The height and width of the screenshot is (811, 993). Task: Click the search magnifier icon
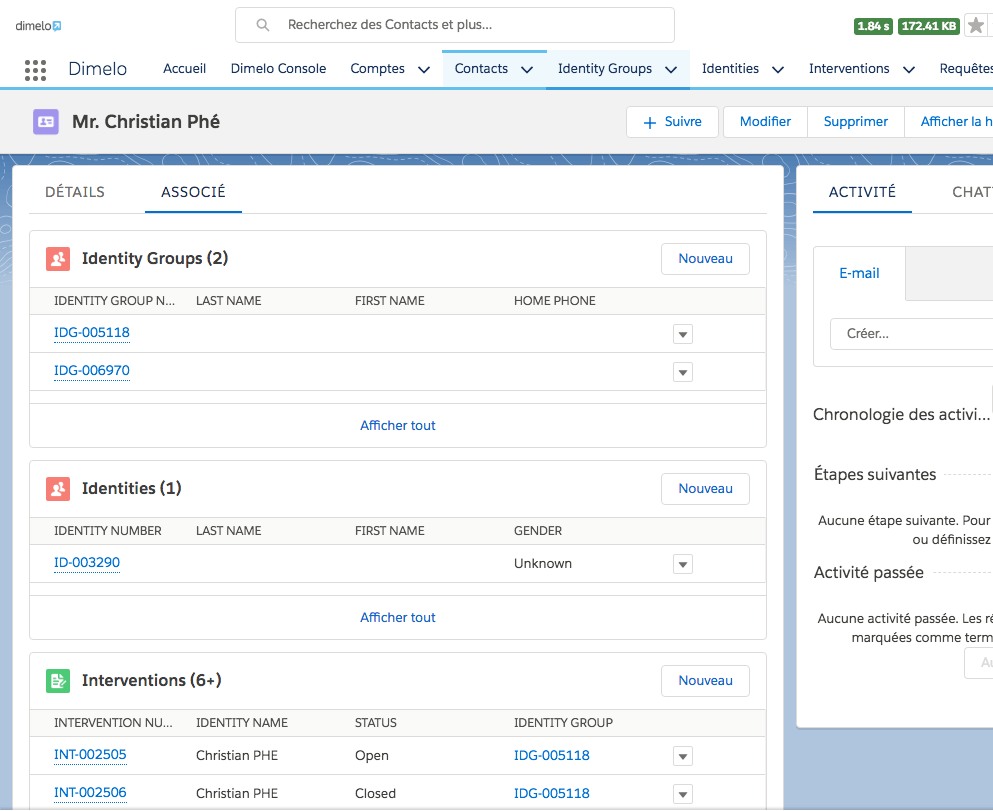click(x=263, y=25)
